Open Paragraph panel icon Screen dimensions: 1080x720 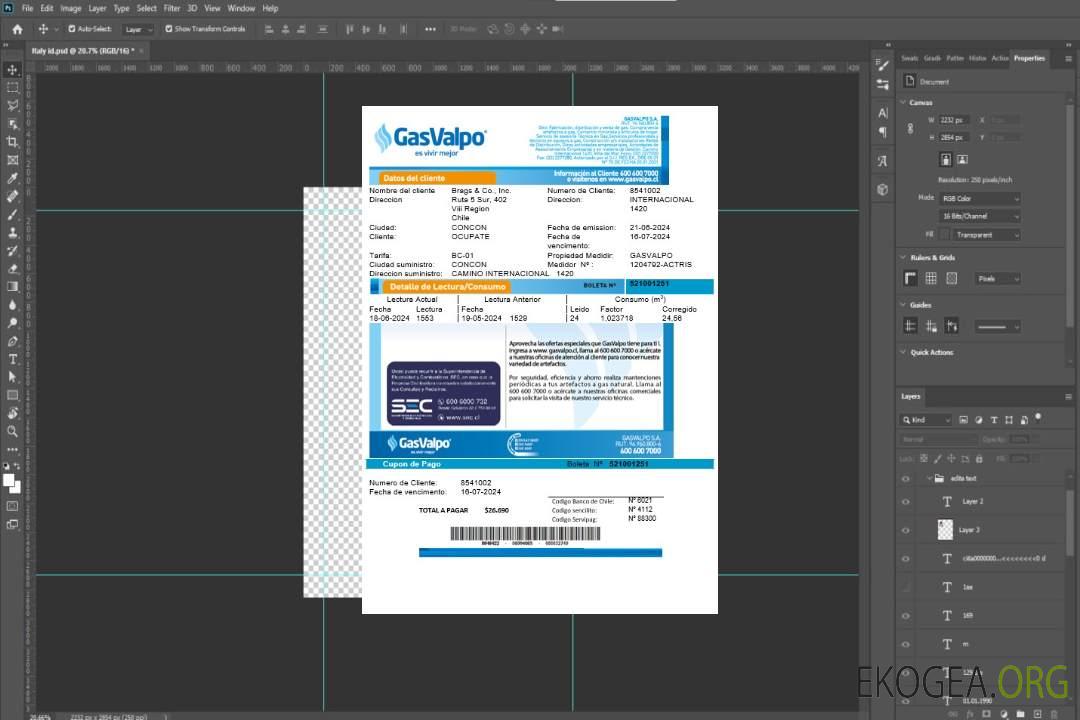pyautogui.click(x=882, y=132)
